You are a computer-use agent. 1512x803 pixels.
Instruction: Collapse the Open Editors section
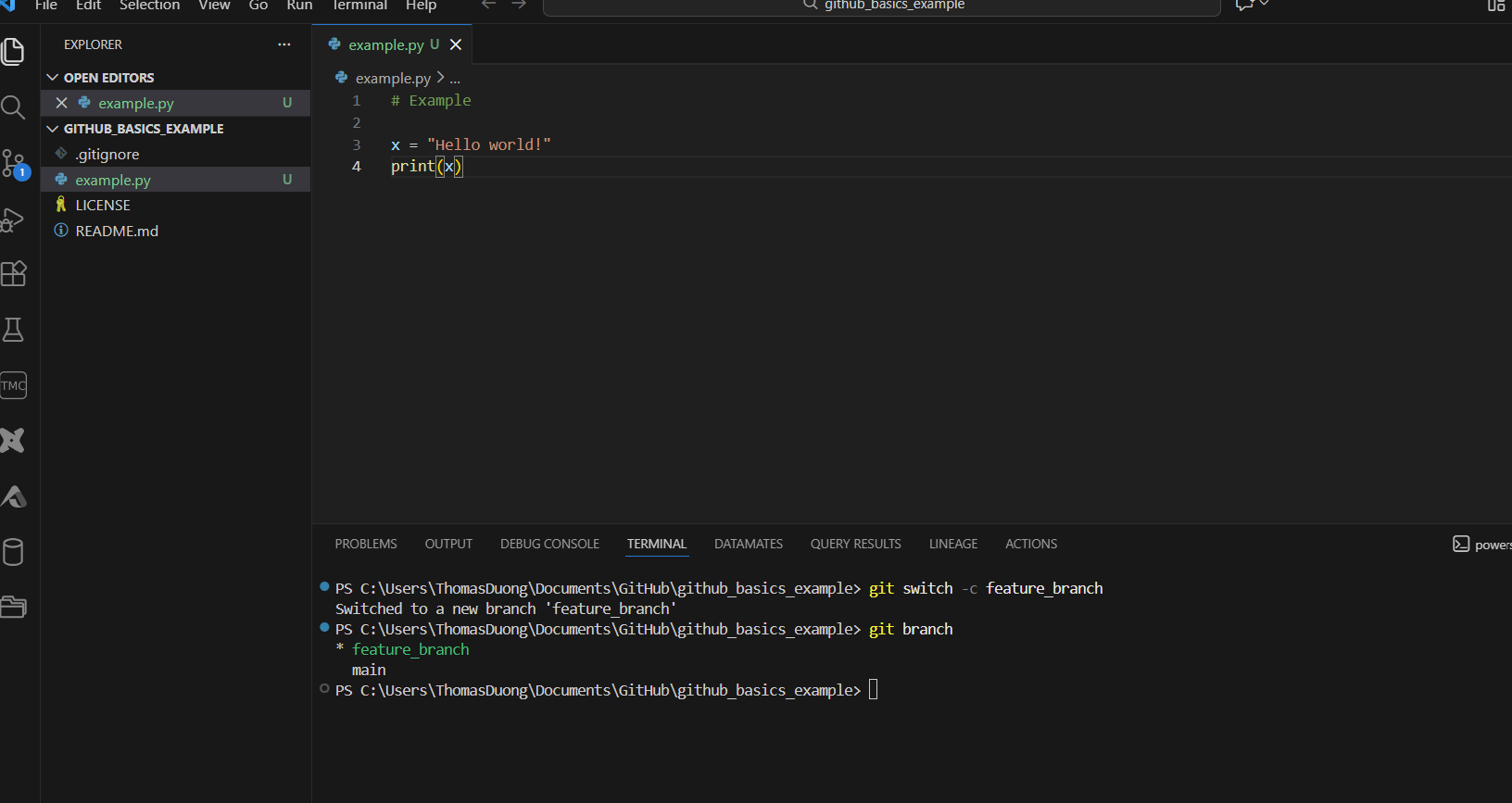(53, 78)
